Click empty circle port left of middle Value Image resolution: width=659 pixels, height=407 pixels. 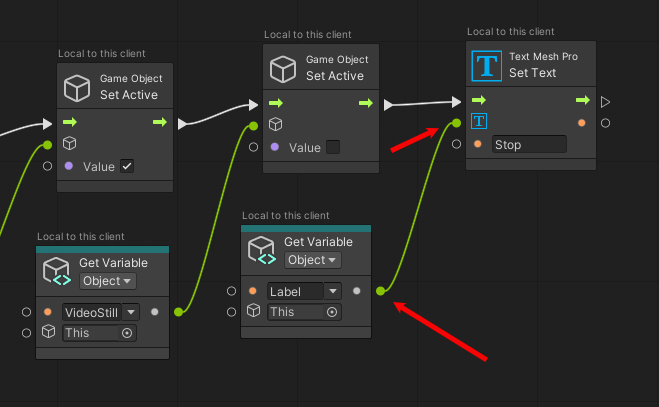coord(253,147)
